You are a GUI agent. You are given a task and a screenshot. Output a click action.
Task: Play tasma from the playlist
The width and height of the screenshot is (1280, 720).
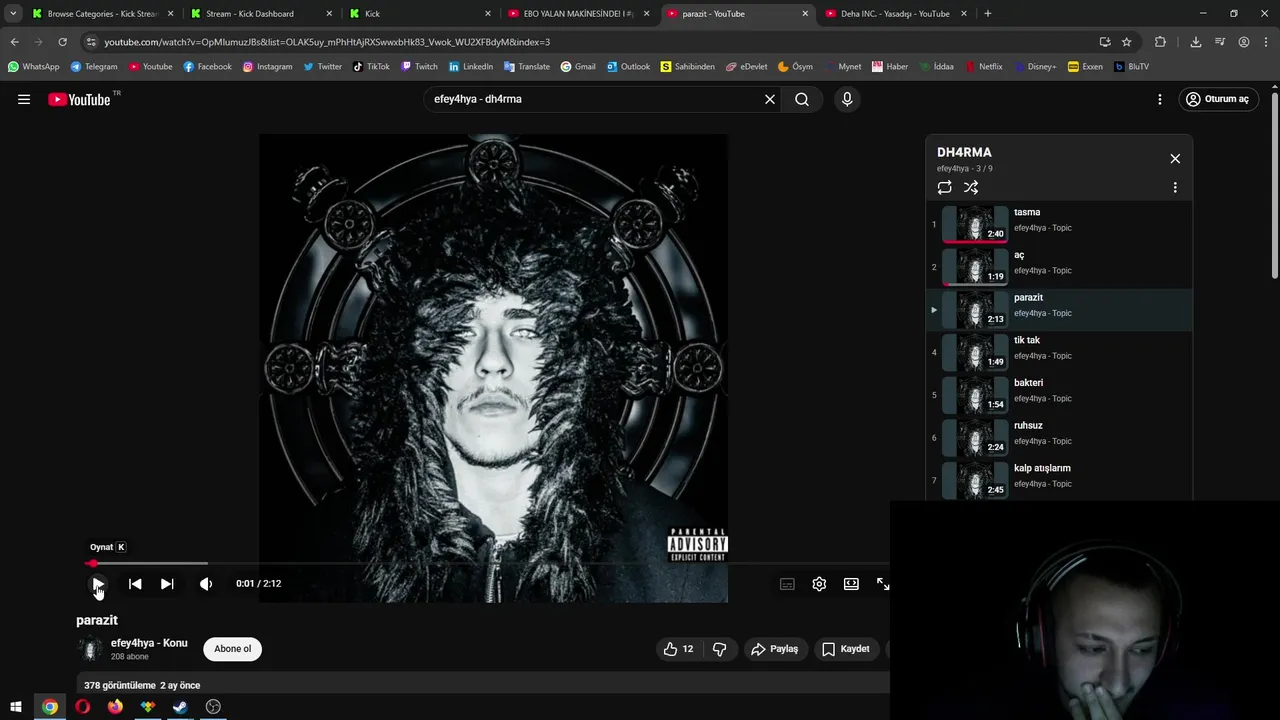coord(1059,224)
